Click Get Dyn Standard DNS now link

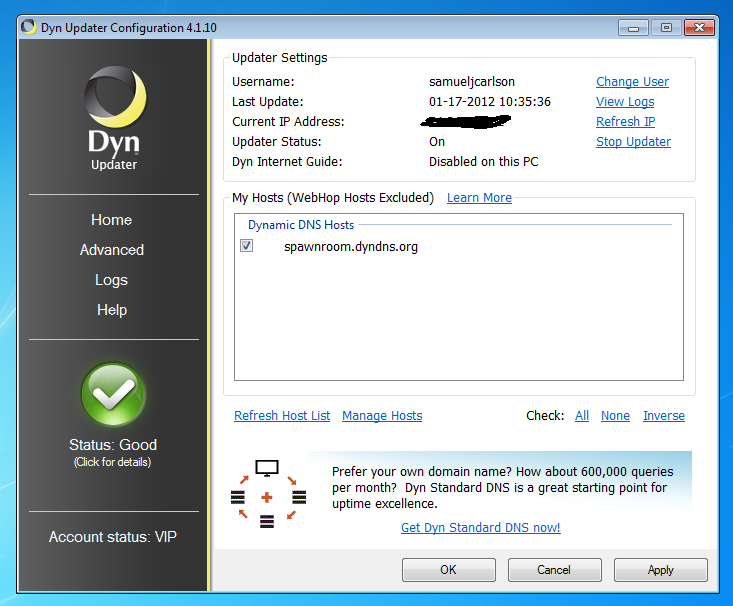pos(481,527)
